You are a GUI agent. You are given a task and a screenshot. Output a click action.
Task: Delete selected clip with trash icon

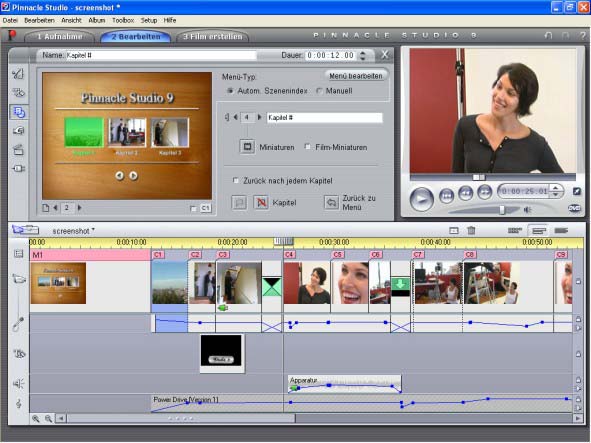(471, 230)
